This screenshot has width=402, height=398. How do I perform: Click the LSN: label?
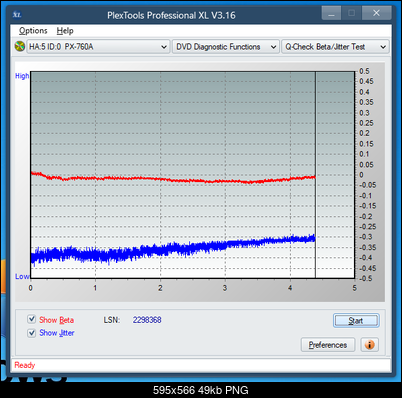pyautogui.click(x=111, y=320)
